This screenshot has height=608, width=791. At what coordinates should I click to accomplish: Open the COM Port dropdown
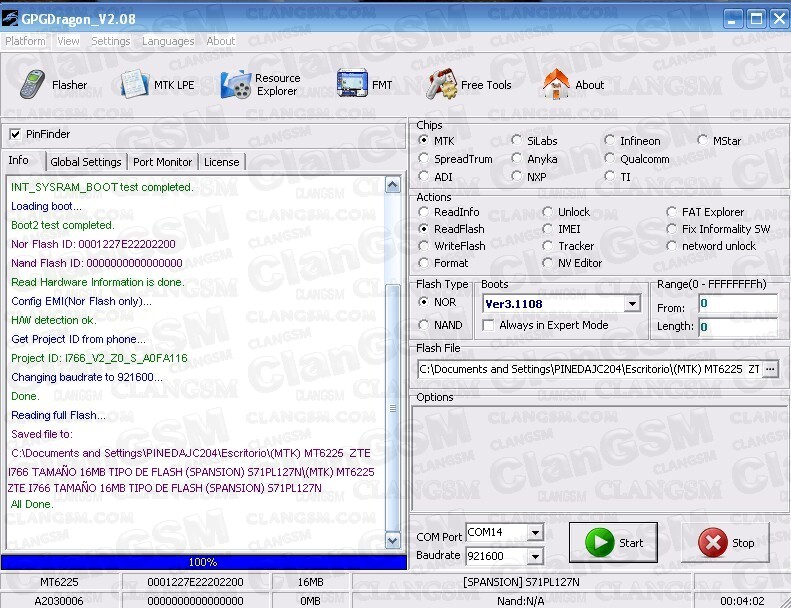[x=535, y=532]
